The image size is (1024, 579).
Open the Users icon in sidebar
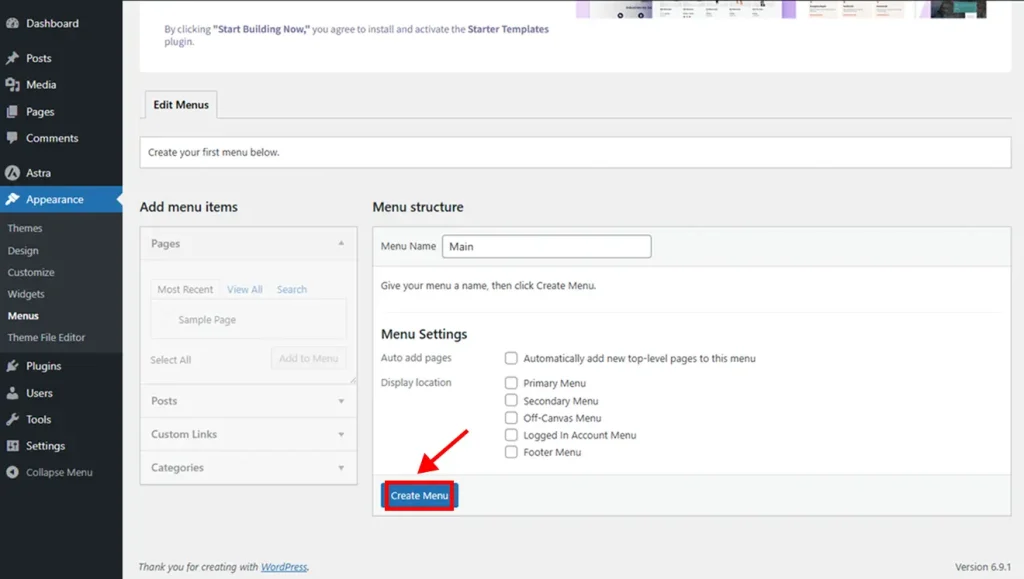pyautogui.click(x=14, y=392)
